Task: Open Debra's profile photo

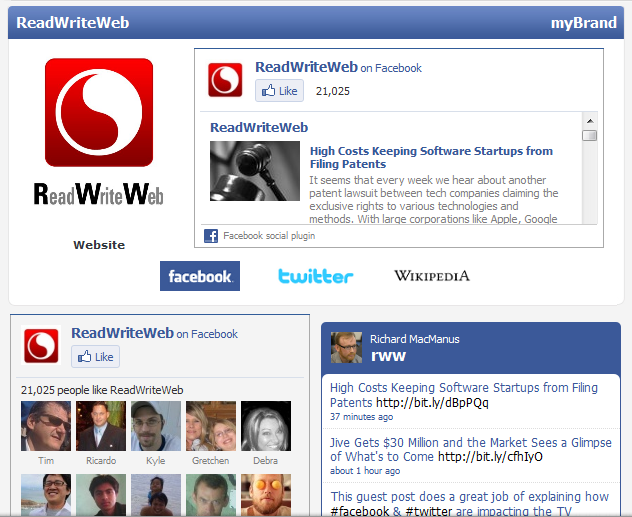Action: coord(266,426)
